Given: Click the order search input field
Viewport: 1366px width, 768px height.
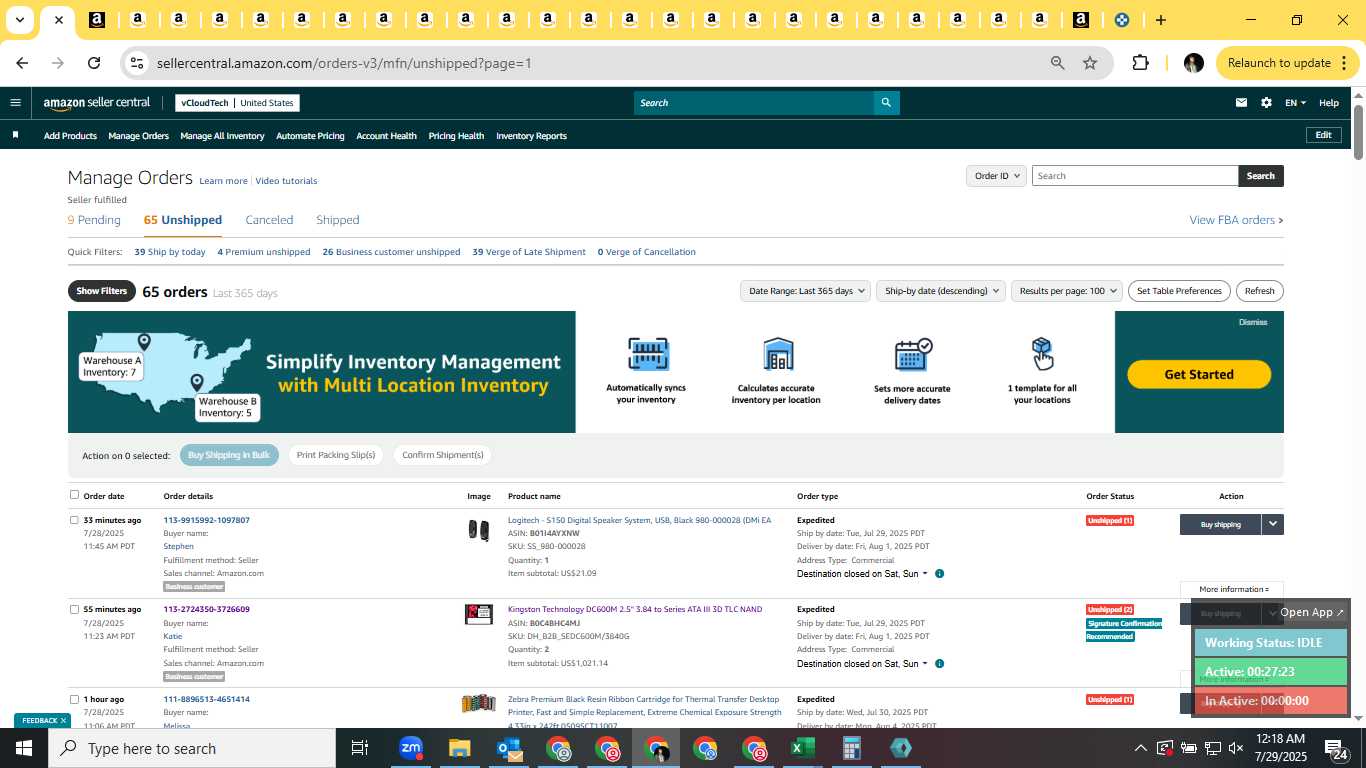Looking at the screenshot, I should [1135, 176].
